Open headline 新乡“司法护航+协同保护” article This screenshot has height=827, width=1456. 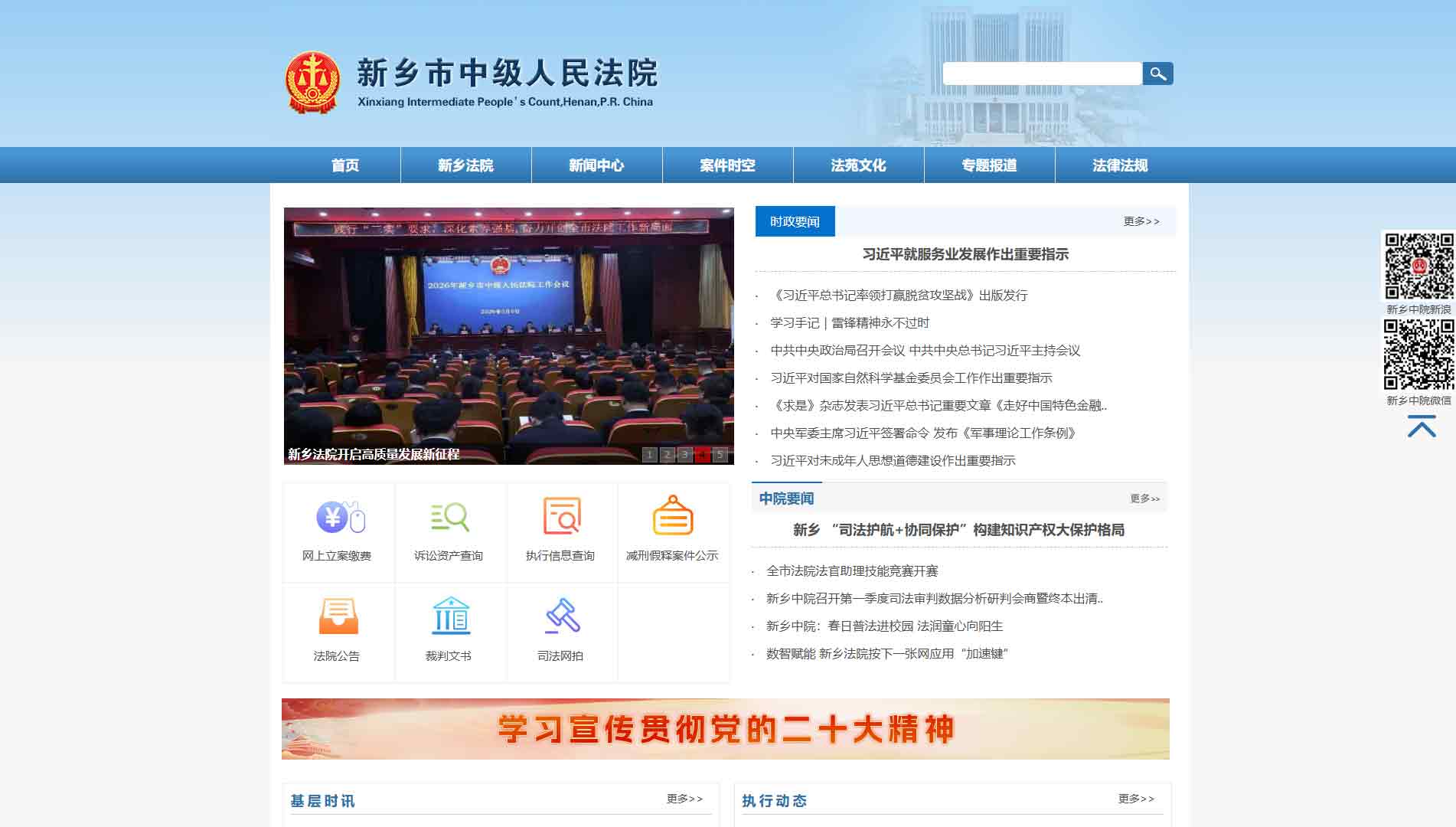tap(958, 530)
